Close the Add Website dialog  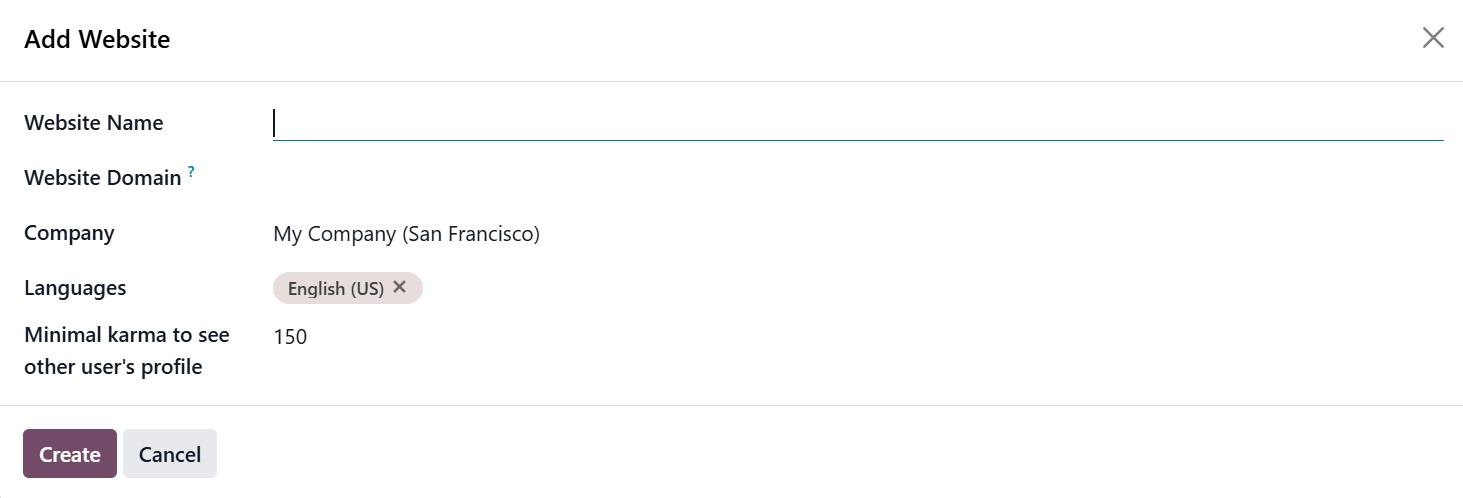click(1432, 38)
